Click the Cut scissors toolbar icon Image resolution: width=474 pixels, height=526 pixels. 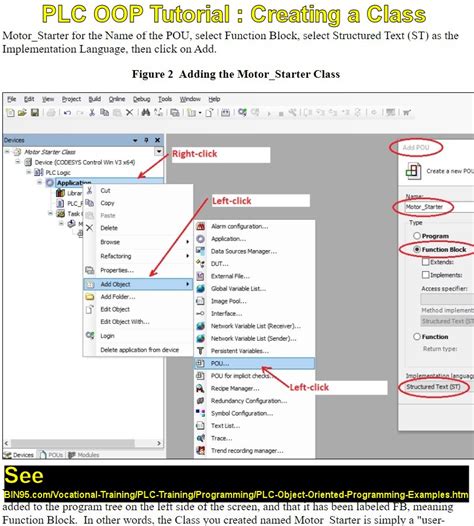click(92, 113)
